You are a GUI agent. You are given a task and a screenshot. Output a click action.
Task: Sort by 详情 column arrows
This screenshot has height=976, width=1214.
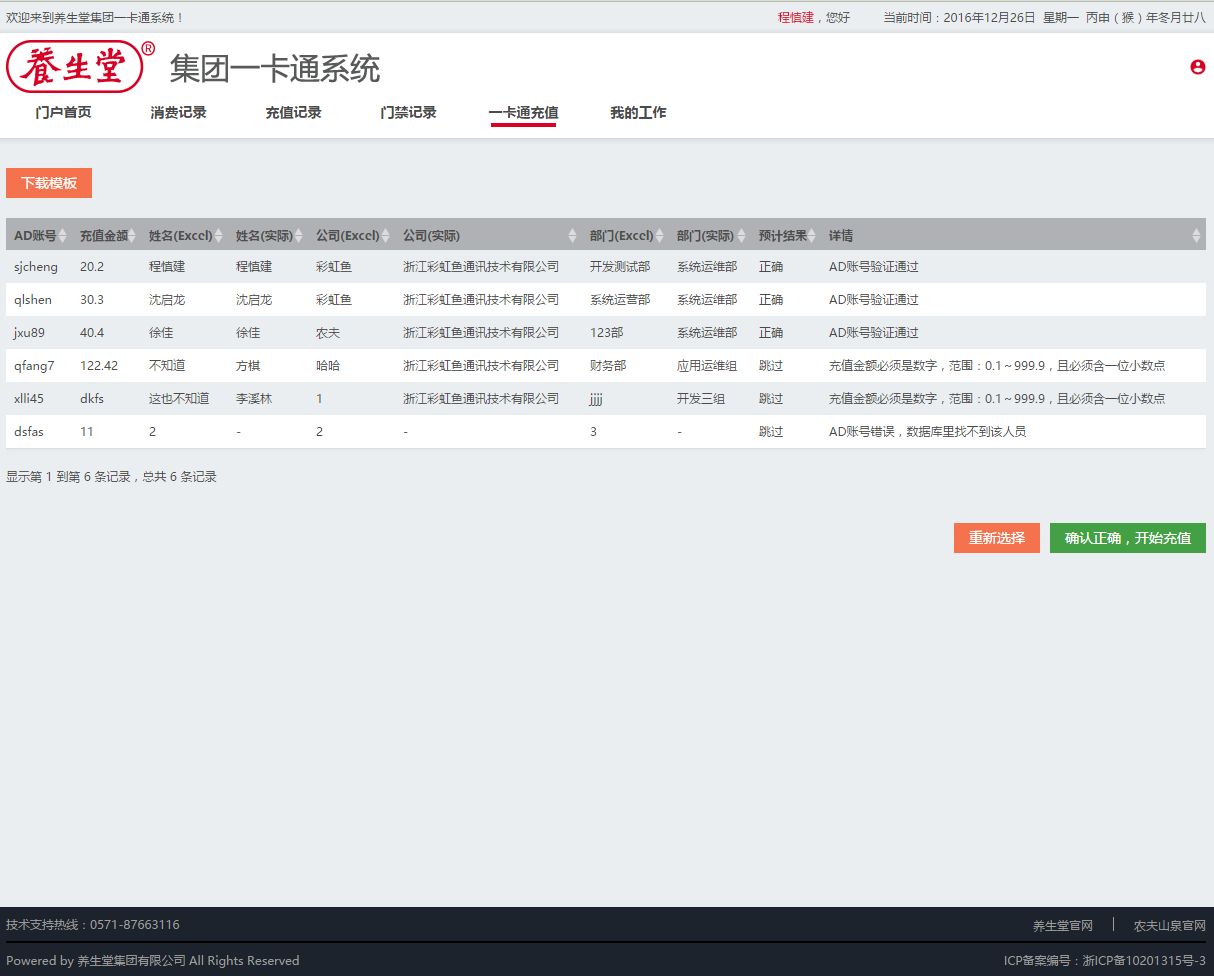pos(1196,236)
